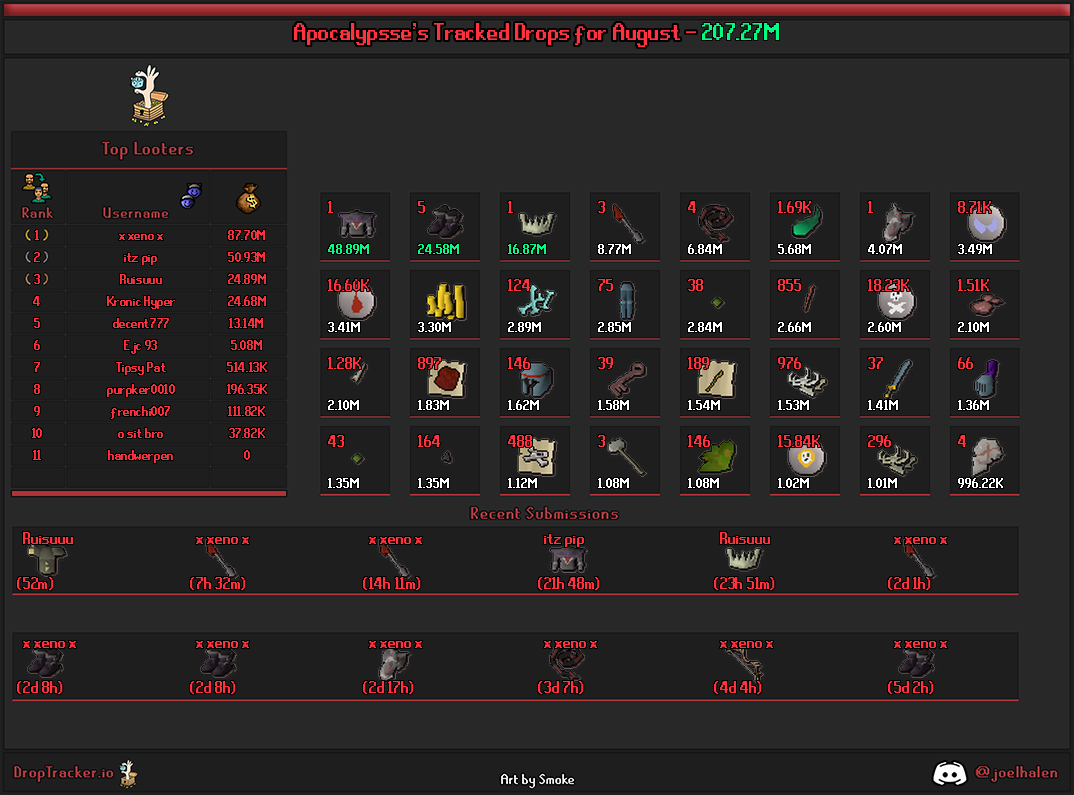1074x795 pixels.
Task: Select the death rune tile worth 2.60M
Action: 895,305
